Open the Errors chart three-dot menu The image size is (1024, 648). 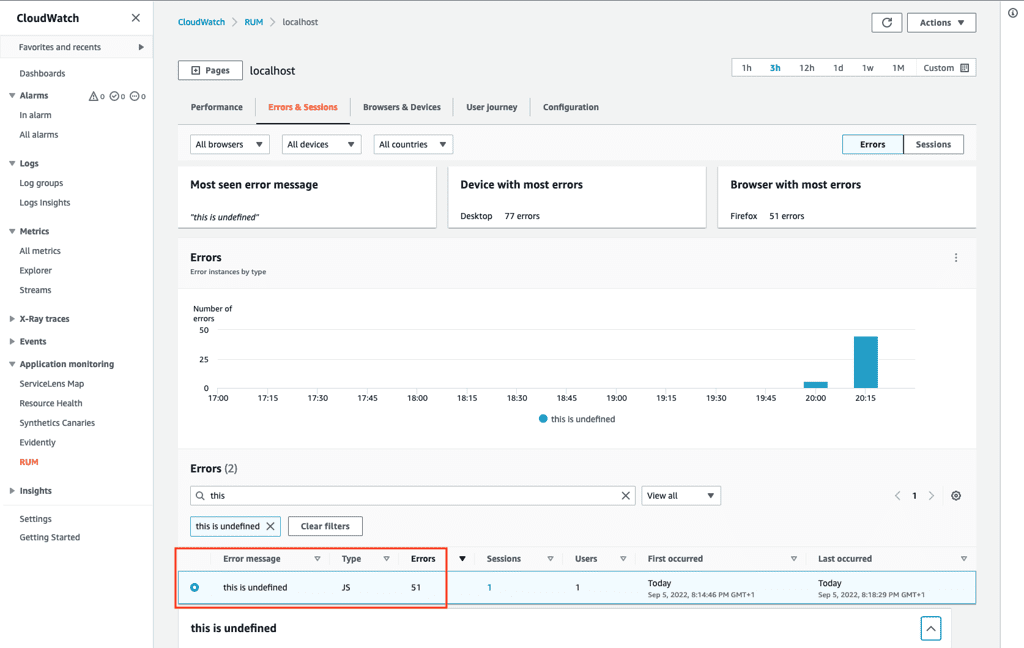point(956,258)
